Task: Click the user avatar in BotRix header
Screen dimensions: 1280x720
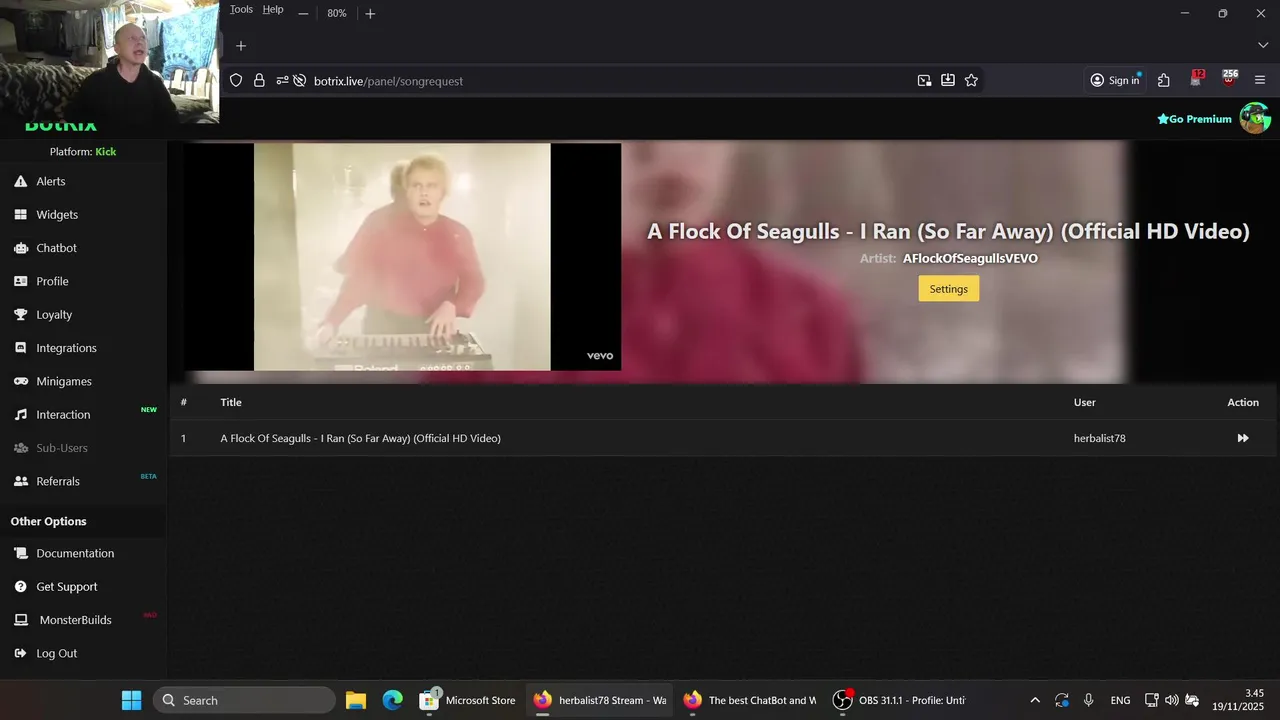Action: point(1255,118)
